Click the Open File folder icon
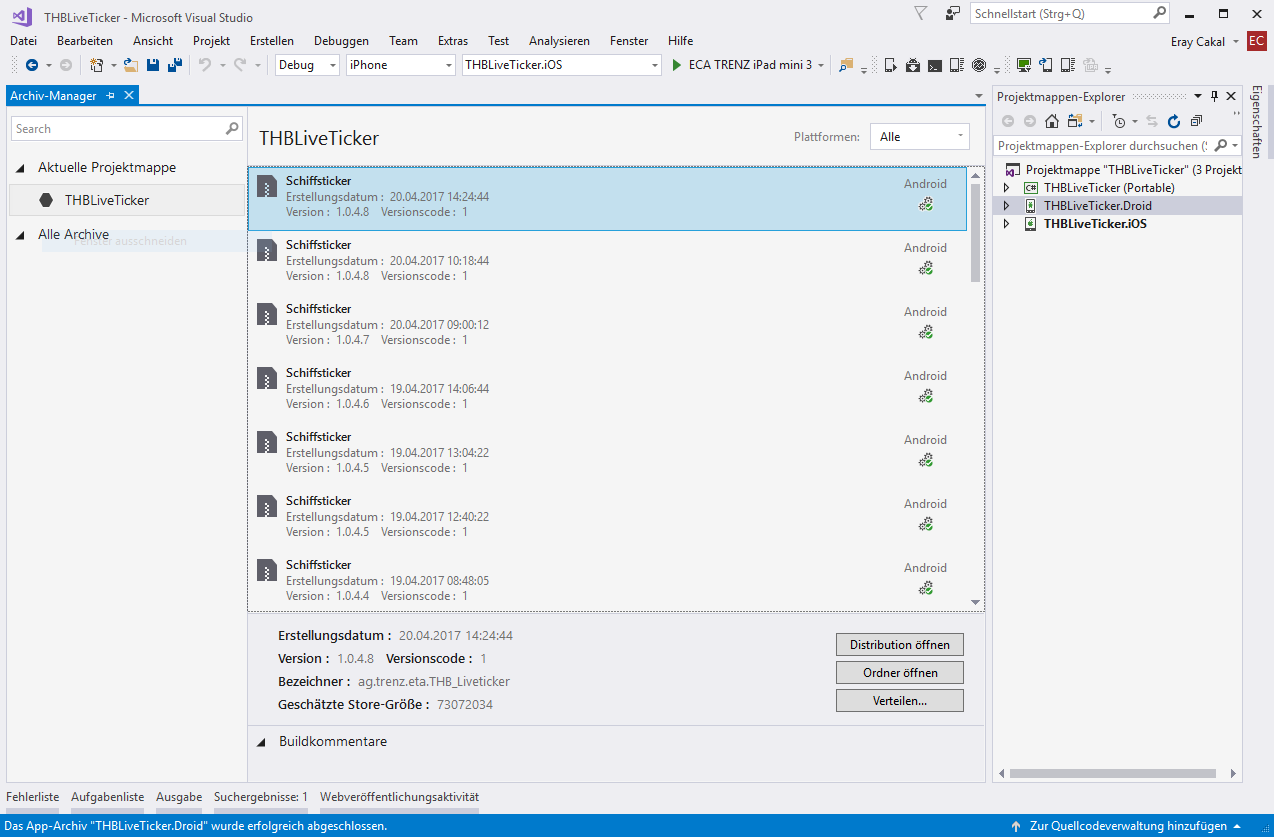The width and height of the screenshot is (1274, 837). [x=131, y=65]
